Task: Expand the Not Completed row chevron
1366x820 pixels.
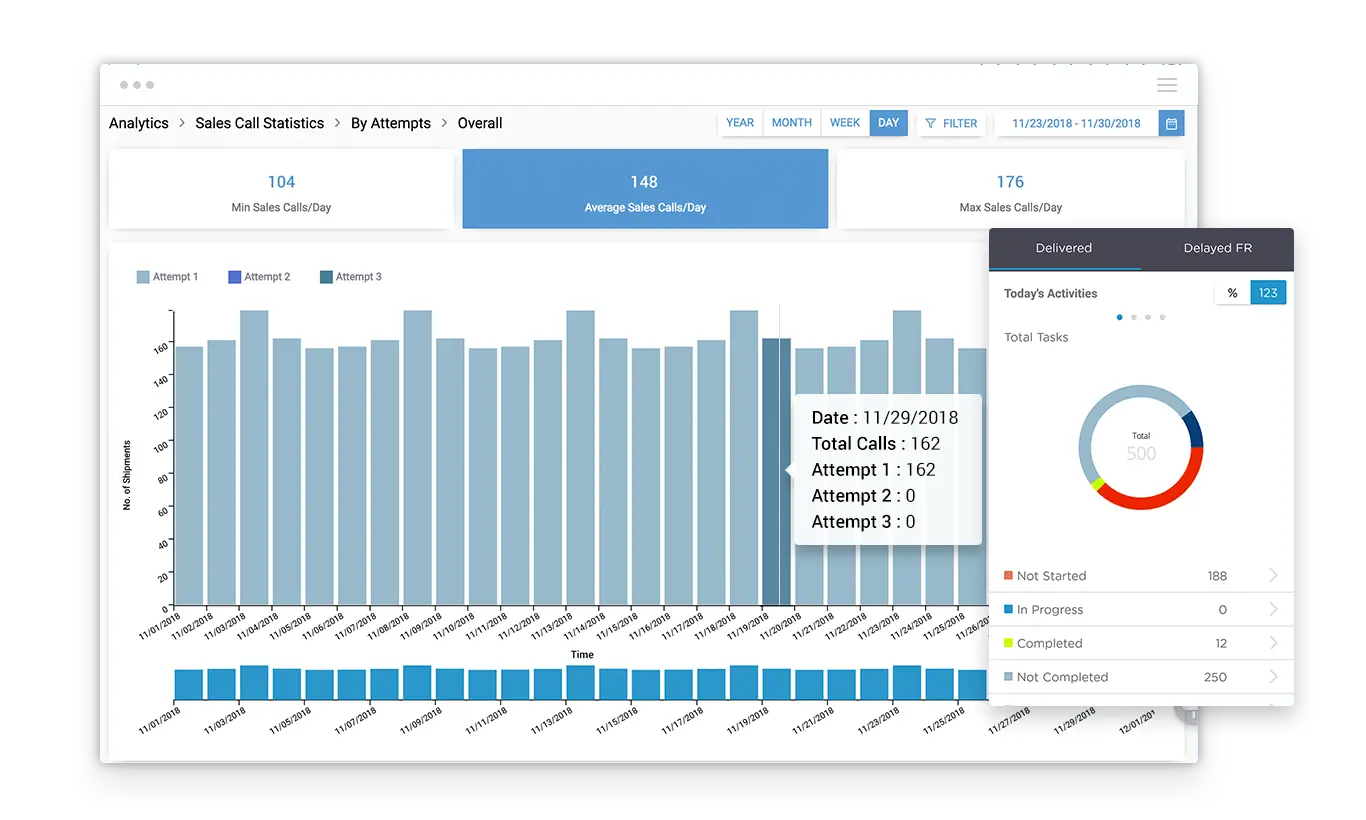Action: [x=1274, y=677]
